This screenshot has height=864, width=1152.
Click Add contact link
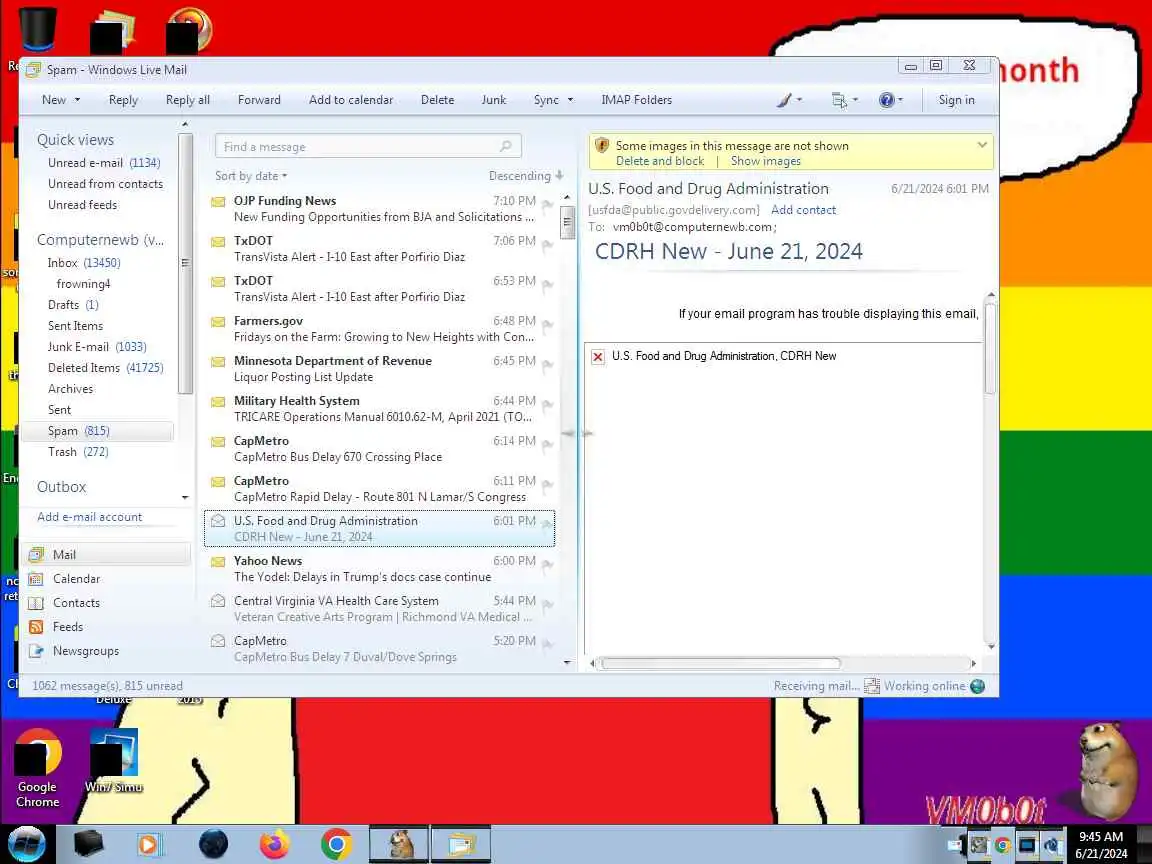803,210
